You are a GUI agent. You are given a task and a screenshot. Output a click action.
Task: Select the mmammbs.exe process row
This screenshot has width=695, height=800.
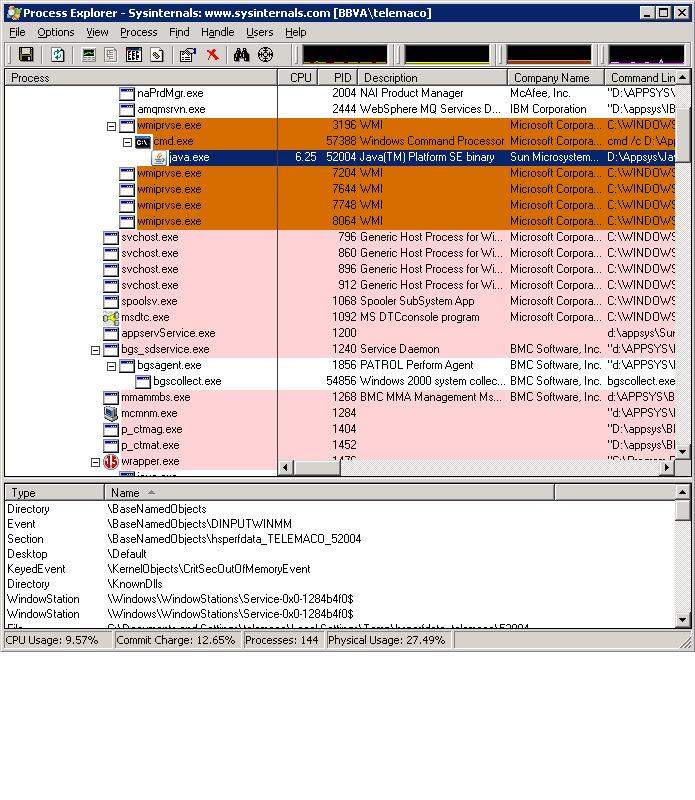[340, 397]
